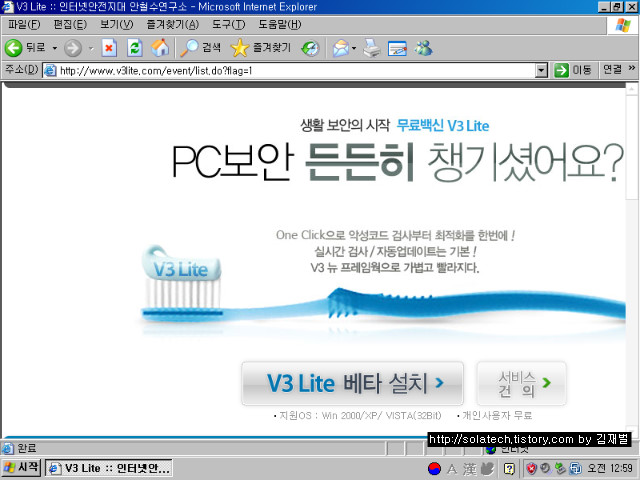Click the Korean IME red-blue language icon
Image resolution: width=640 pixels, height=480 pixels.
[434, 469]
